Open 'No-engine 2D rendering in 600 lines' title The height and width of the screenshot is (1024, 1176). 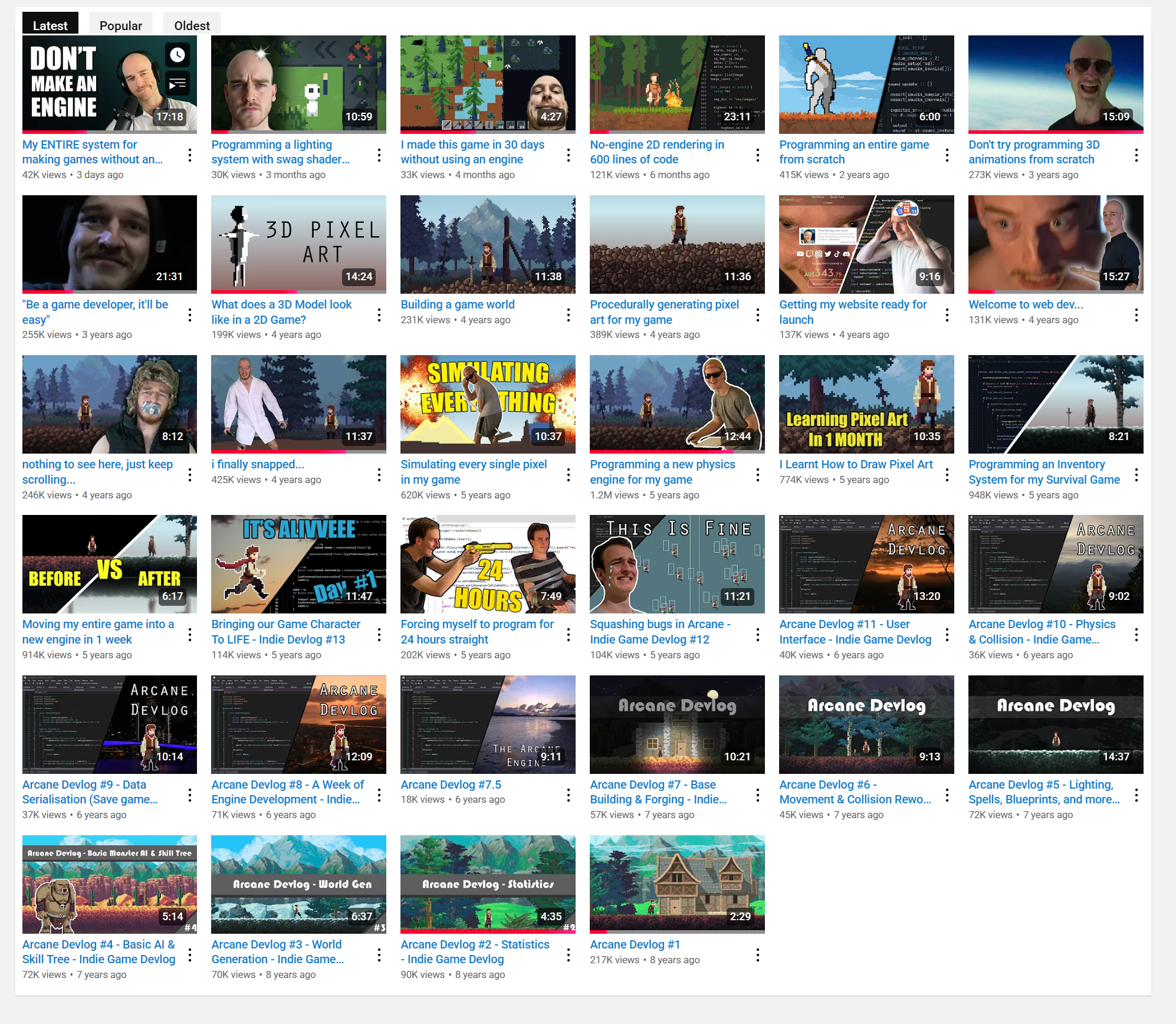[x=657, y=152]
